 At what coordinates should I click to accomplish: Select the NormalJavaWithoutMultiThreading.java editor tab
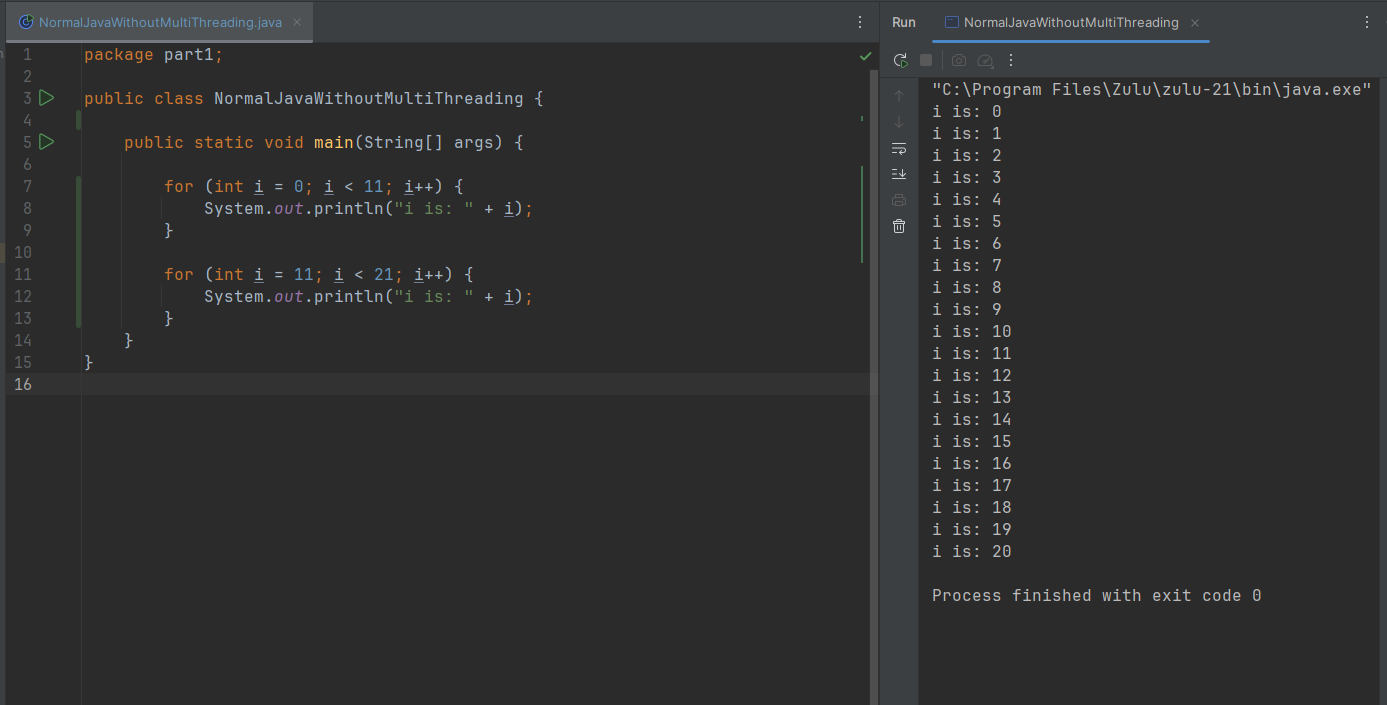[x=160, y=22]
